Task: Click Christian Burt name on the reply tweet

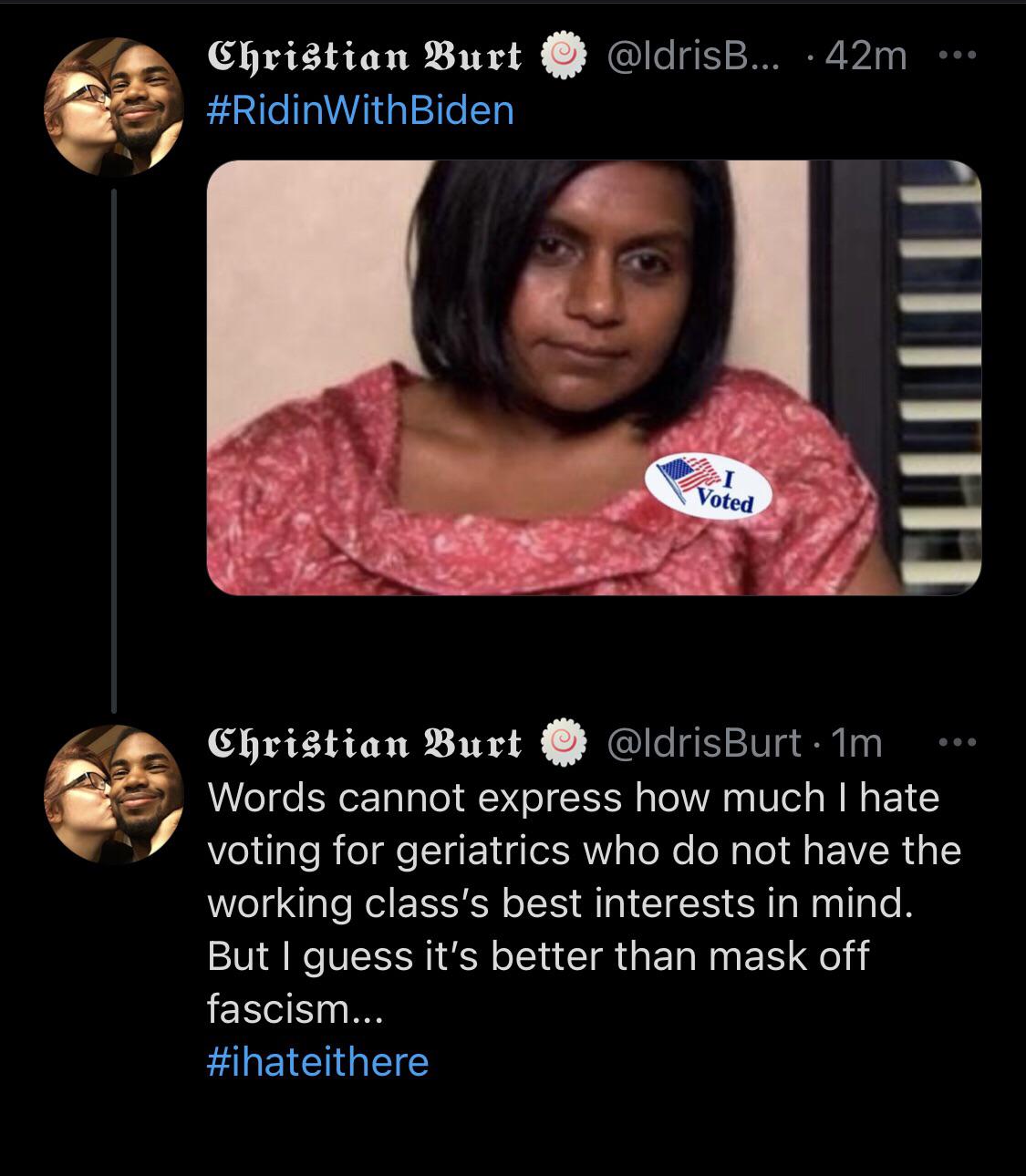Action: tap(366, 743)
